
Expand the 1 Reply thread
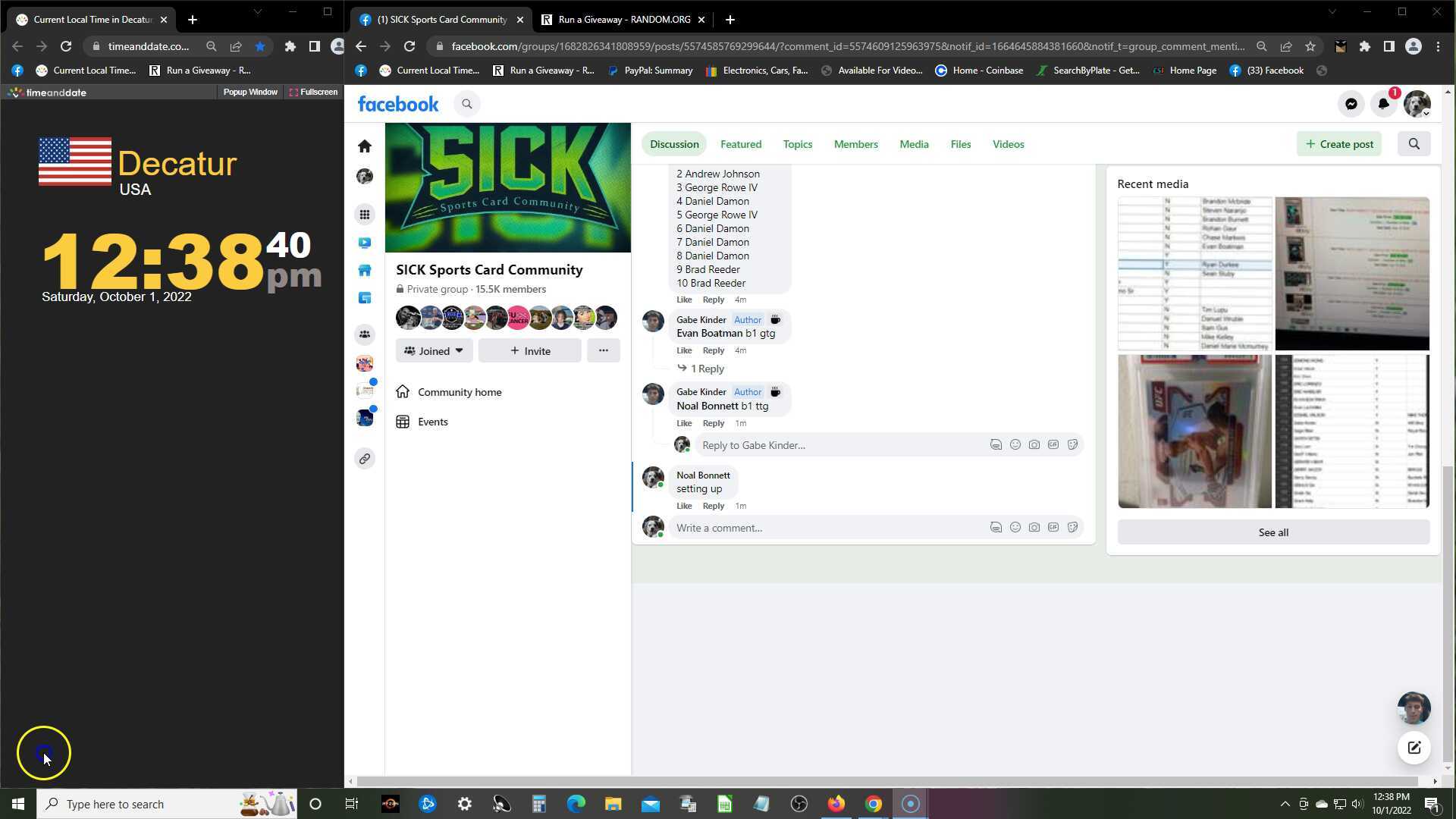707,369
